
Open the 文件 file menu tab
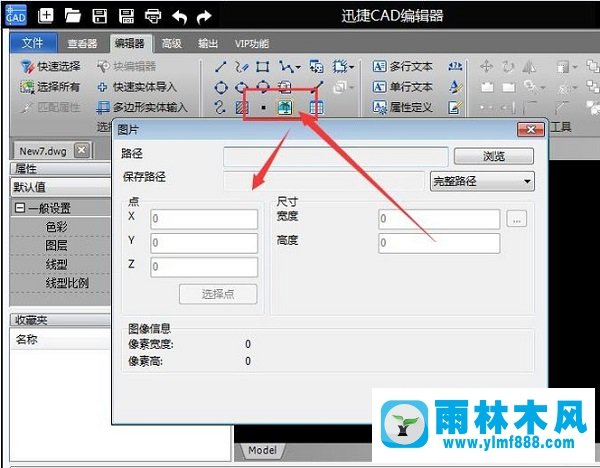coord(33,43)
